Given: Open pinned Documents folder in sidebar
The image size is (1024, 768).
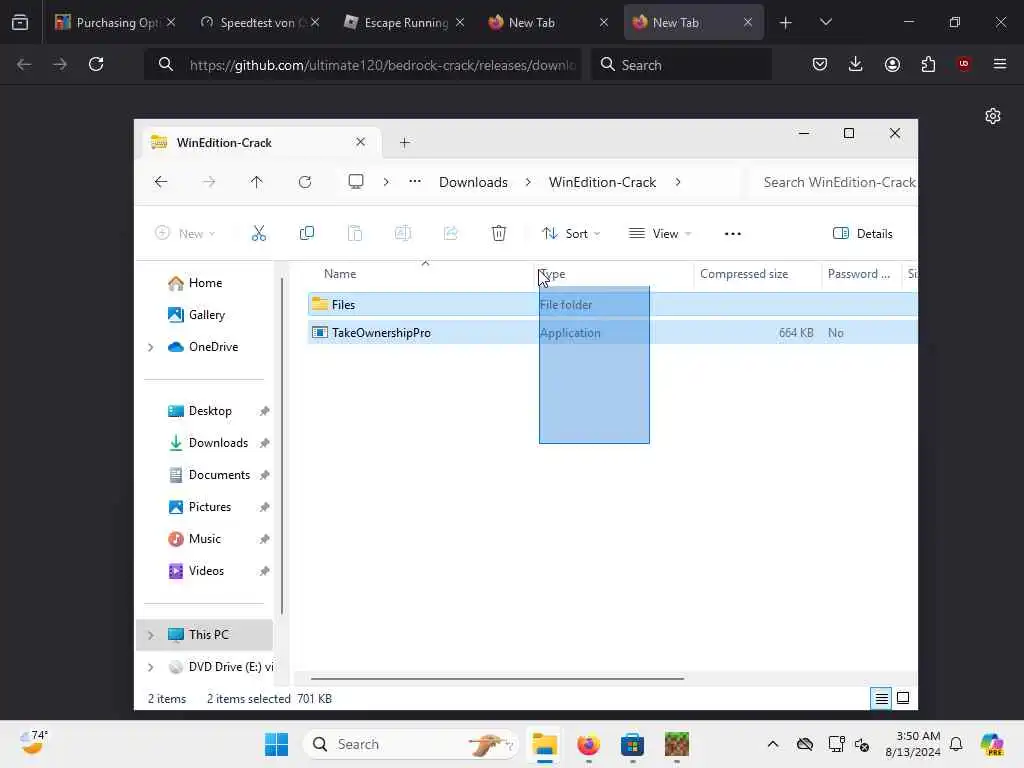Looking at the screenshot, I should click(x=219, y=475).
